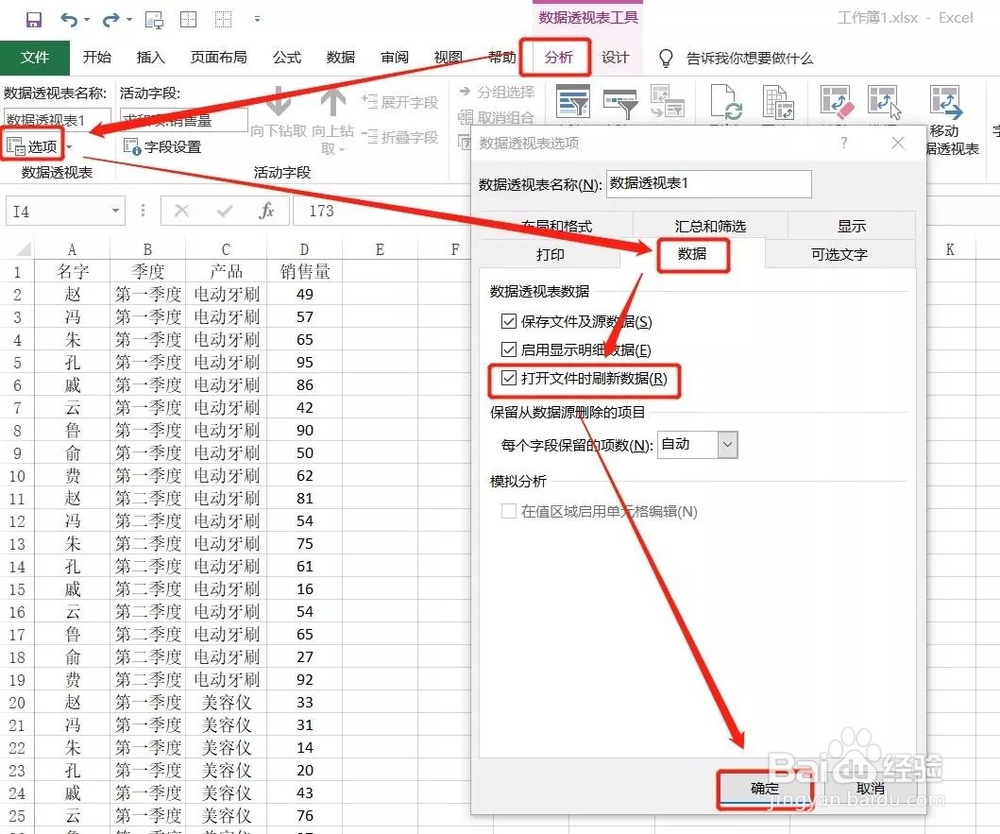Viewport: 1000px width, 834px height.
Task: Click Collapse Field in the ribbon
Action: coord(400,137)
